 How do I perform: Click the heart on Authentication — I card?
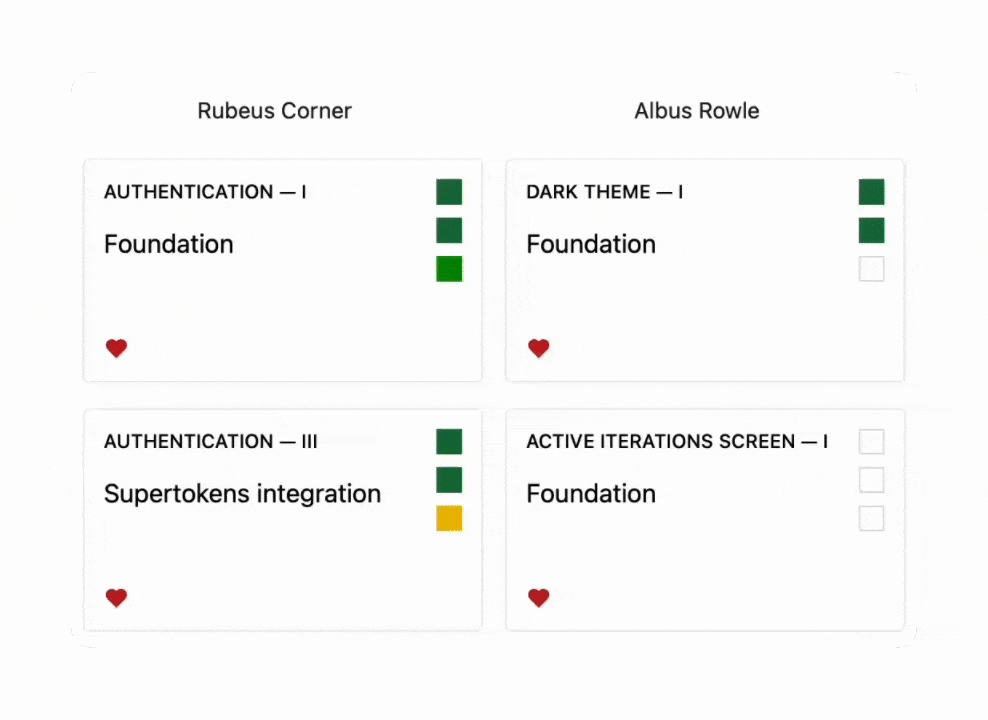(117, 348)
